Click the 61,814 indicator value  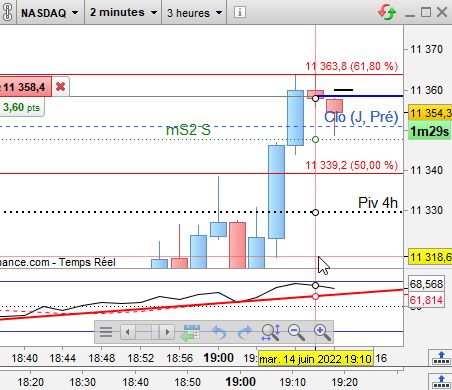[426, 300]
